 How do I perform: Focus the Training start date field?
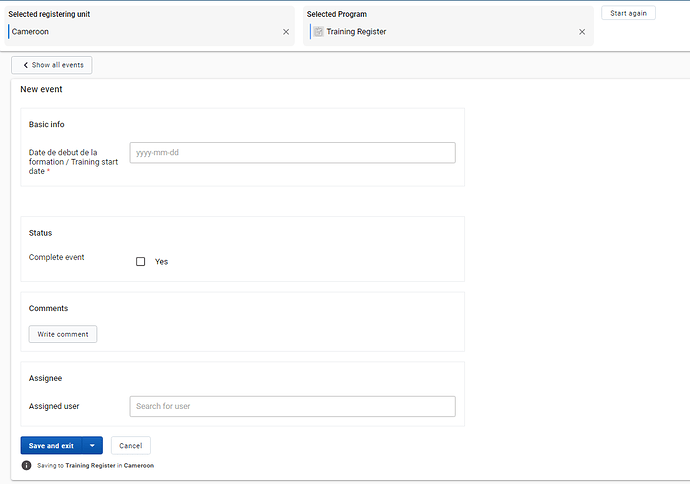(292, 153)
